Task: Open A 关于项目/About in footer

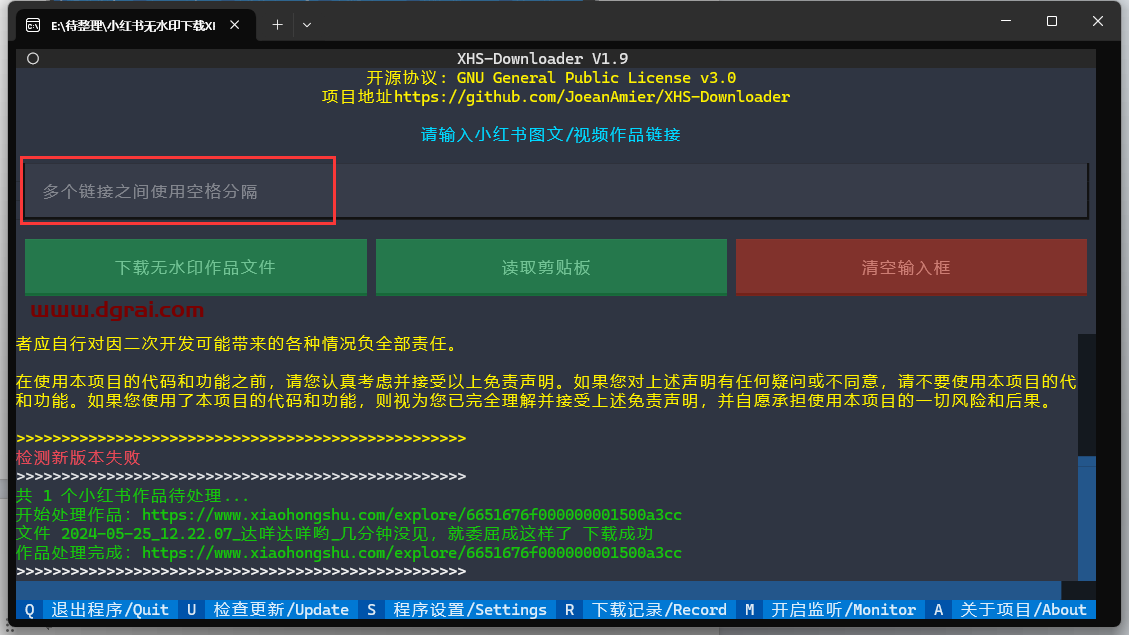Action: 1010,610
